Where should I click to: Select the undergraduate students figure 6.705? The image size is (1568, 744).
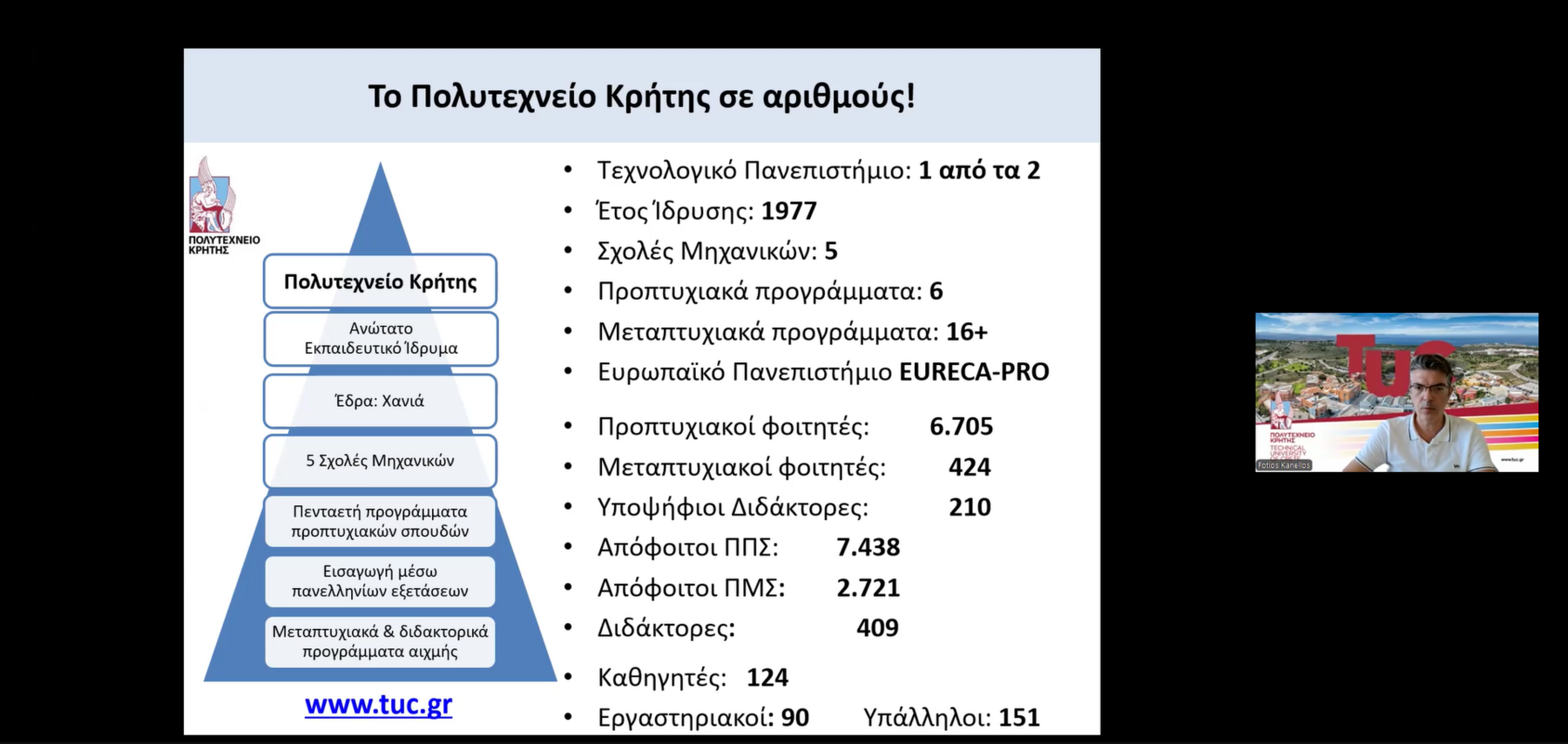pyautogui.click(x=961, y=426)
